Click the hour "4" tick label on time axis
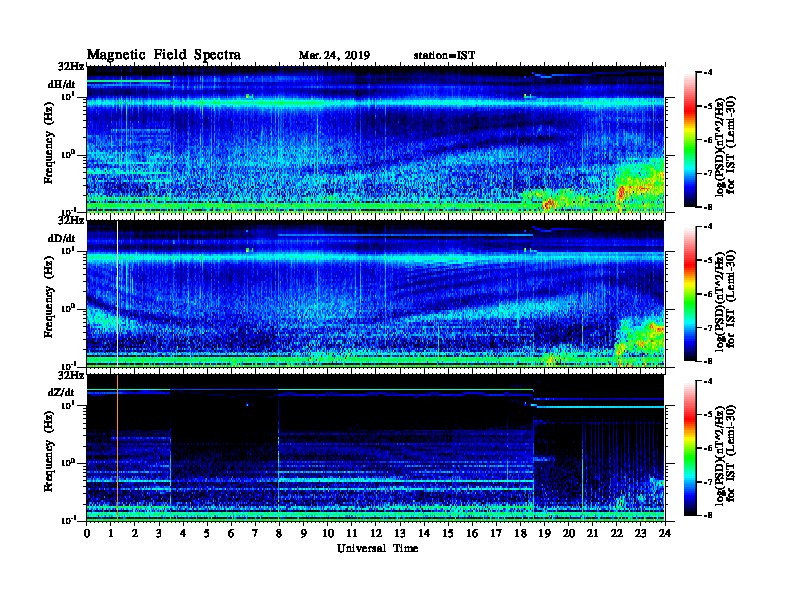The image size is (792, 612). 183,533
